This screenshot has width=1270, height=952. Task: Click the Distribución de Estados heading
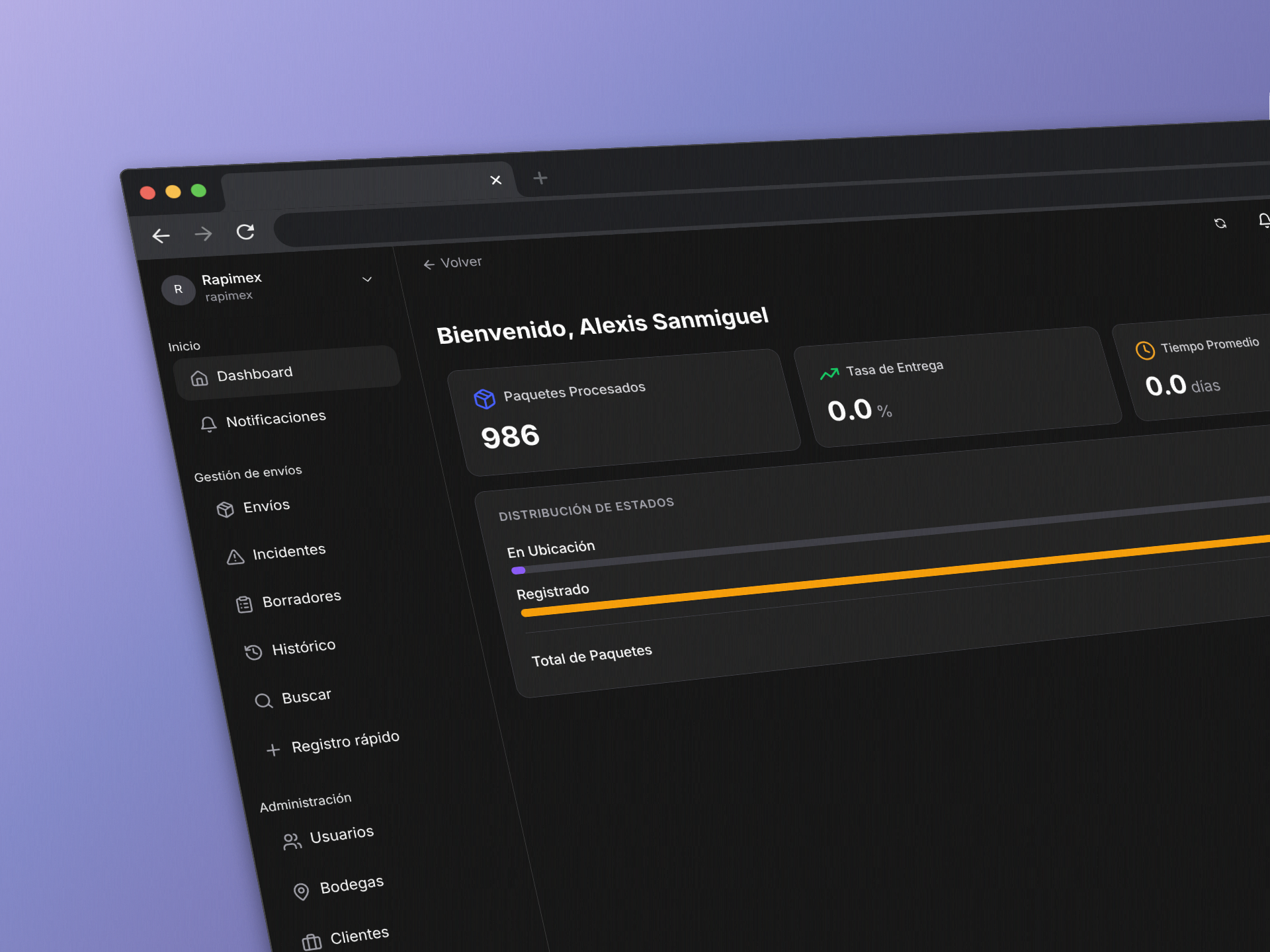pyautogui.click(x=587, y=508)
